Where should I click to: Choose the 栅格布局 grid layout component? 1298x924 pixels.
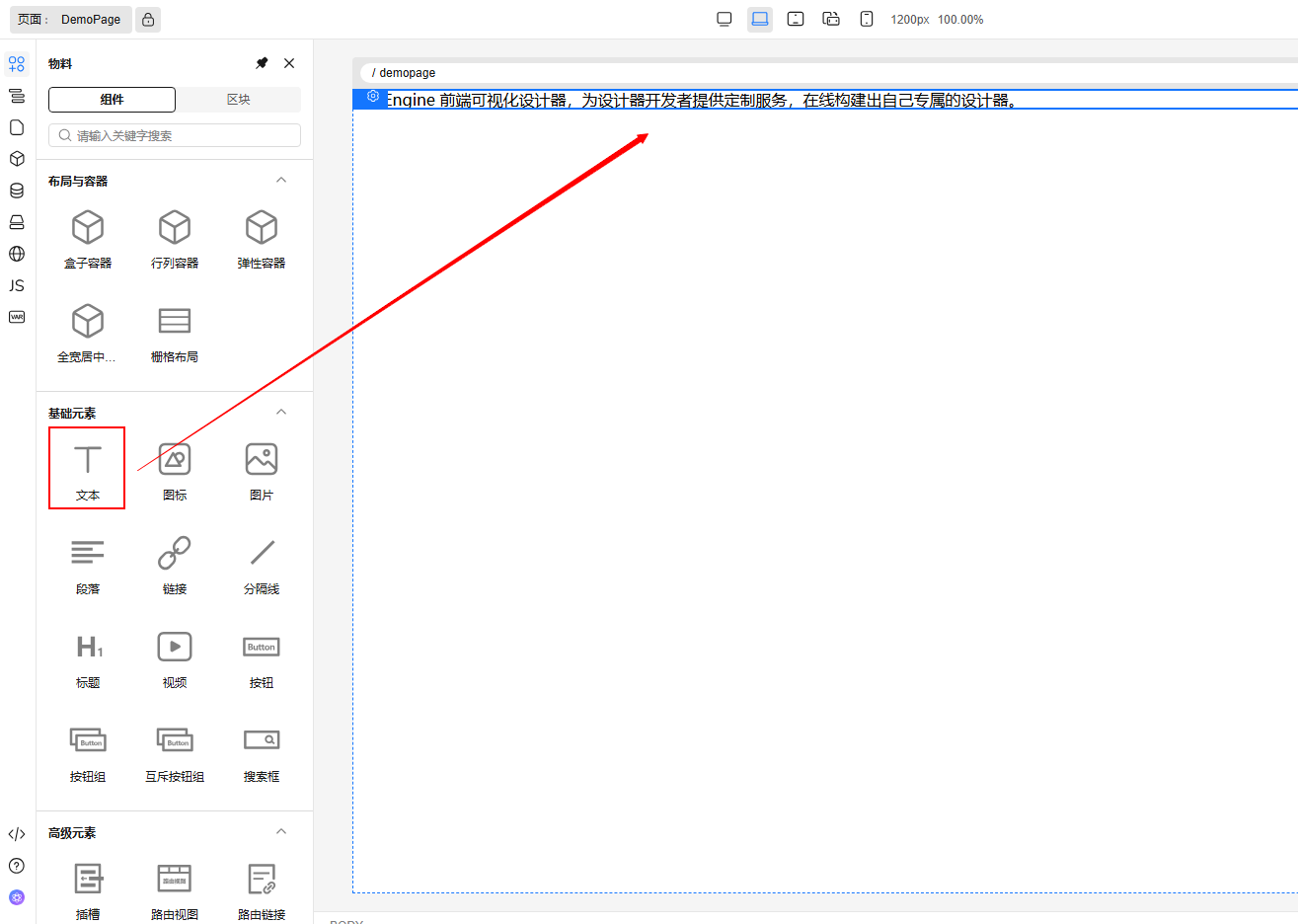175,332
